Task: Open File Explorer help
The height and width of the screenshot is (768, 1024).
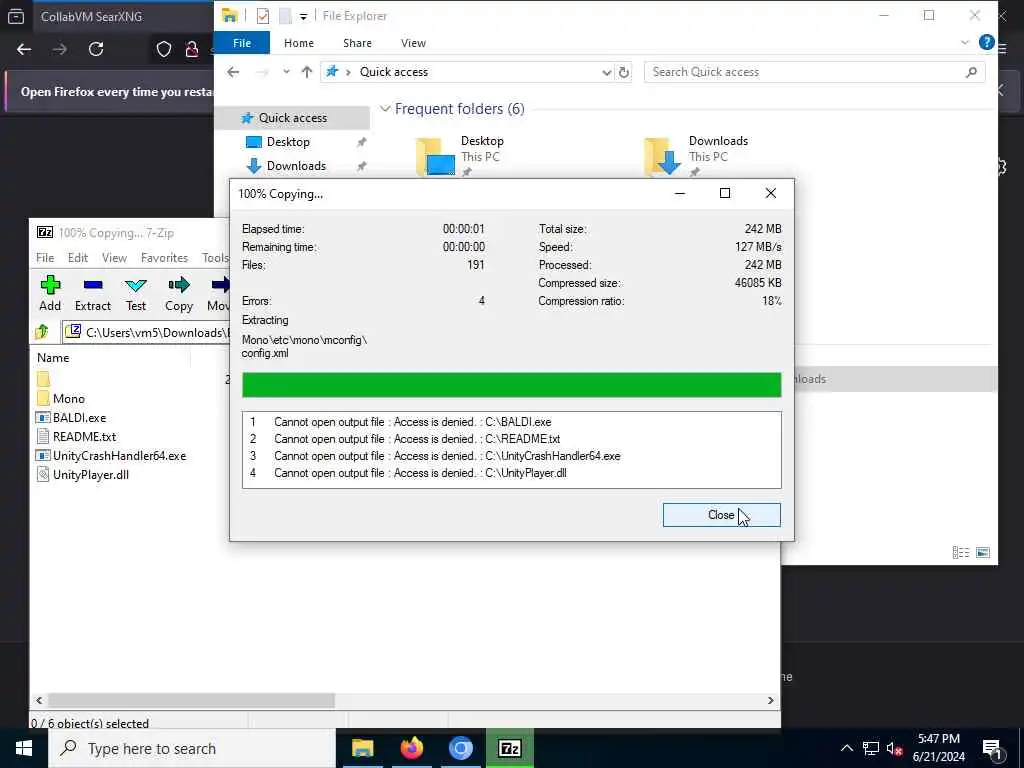Action: 986,42
